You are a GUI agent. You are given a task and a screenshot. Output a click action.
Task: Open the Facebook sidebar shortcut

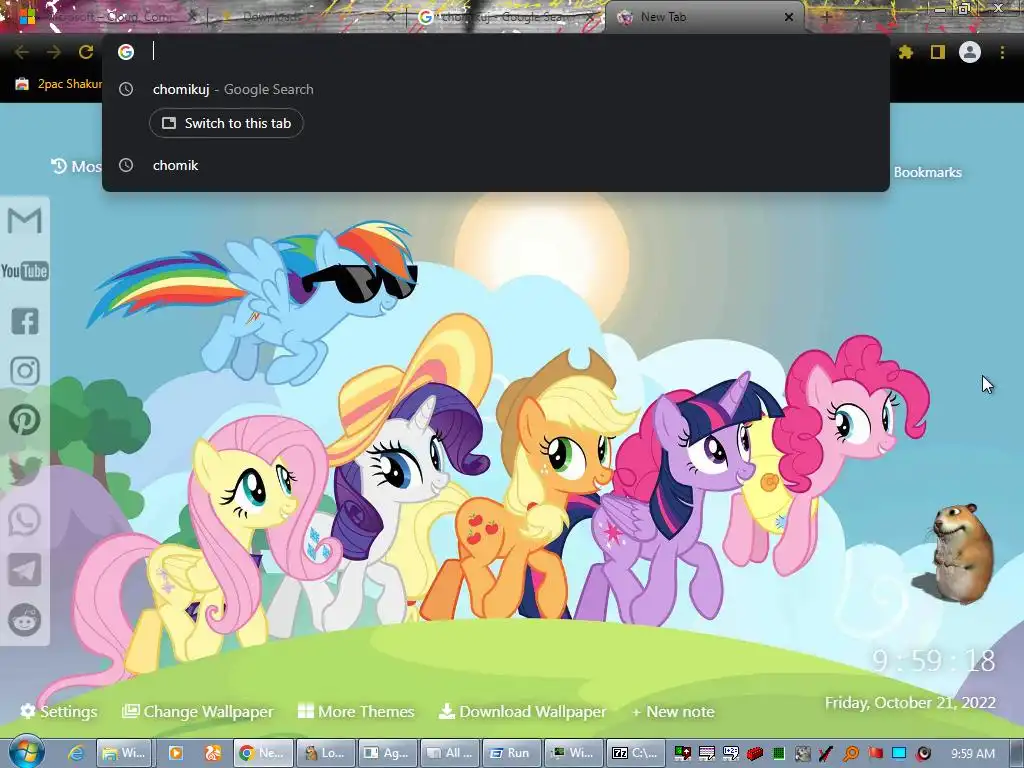point(25,321)
